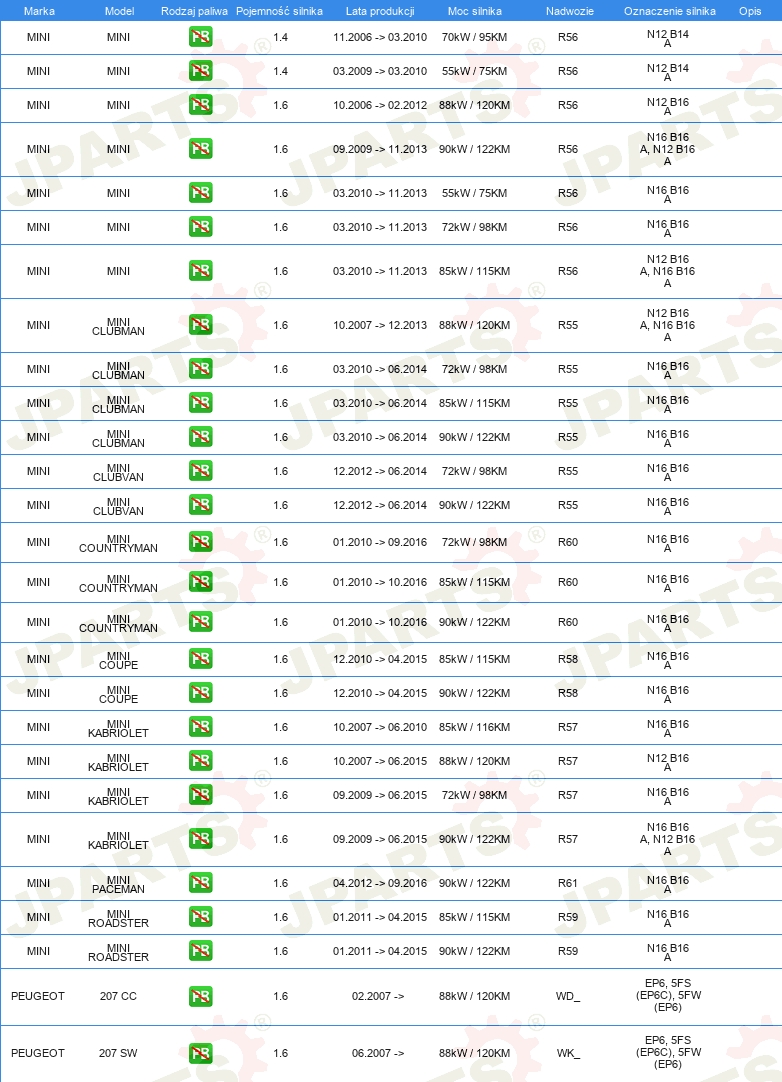
Task: Click fuel icon in 10.2006 -> 02.2012 row
Action: [x=200, y=105]
